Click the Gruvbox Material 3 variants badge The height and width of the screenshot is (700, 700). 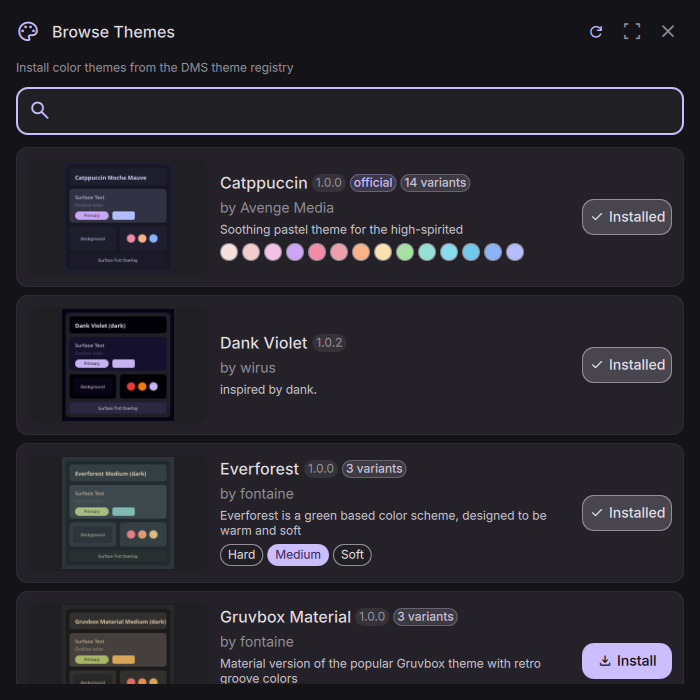tap(425, 617)
